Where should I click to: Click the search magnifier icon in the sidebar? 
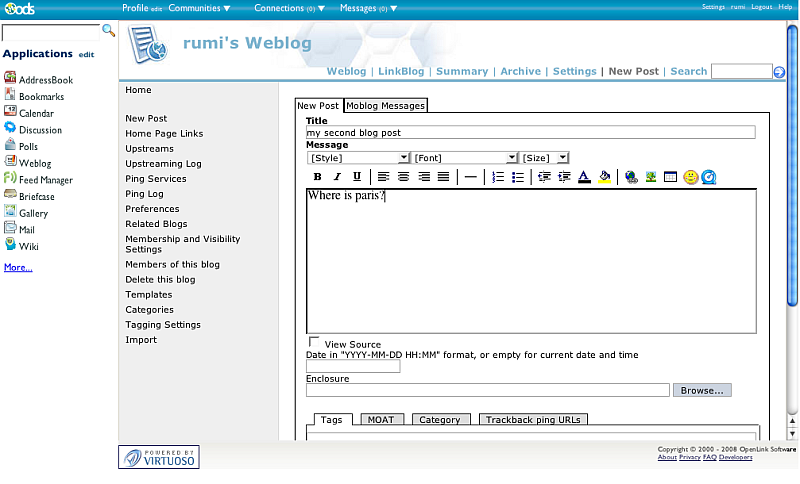[108, 31]
